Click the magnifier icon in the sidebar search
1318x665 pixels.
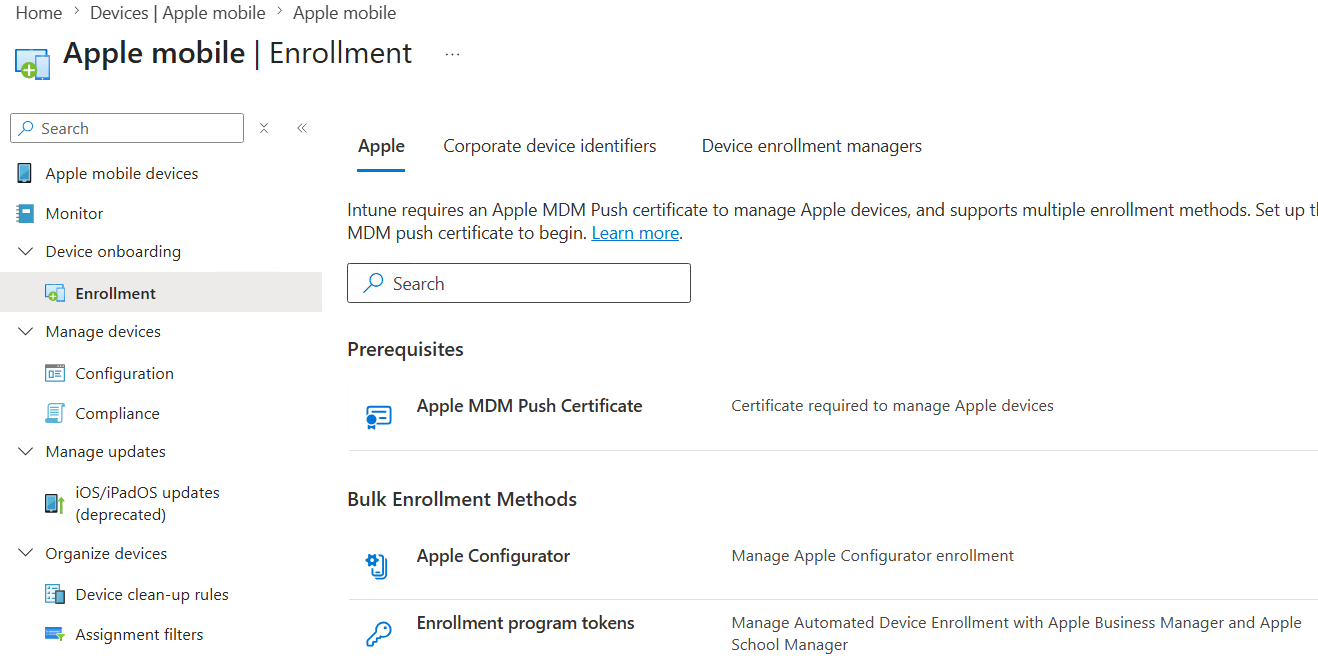click(27, 128)
